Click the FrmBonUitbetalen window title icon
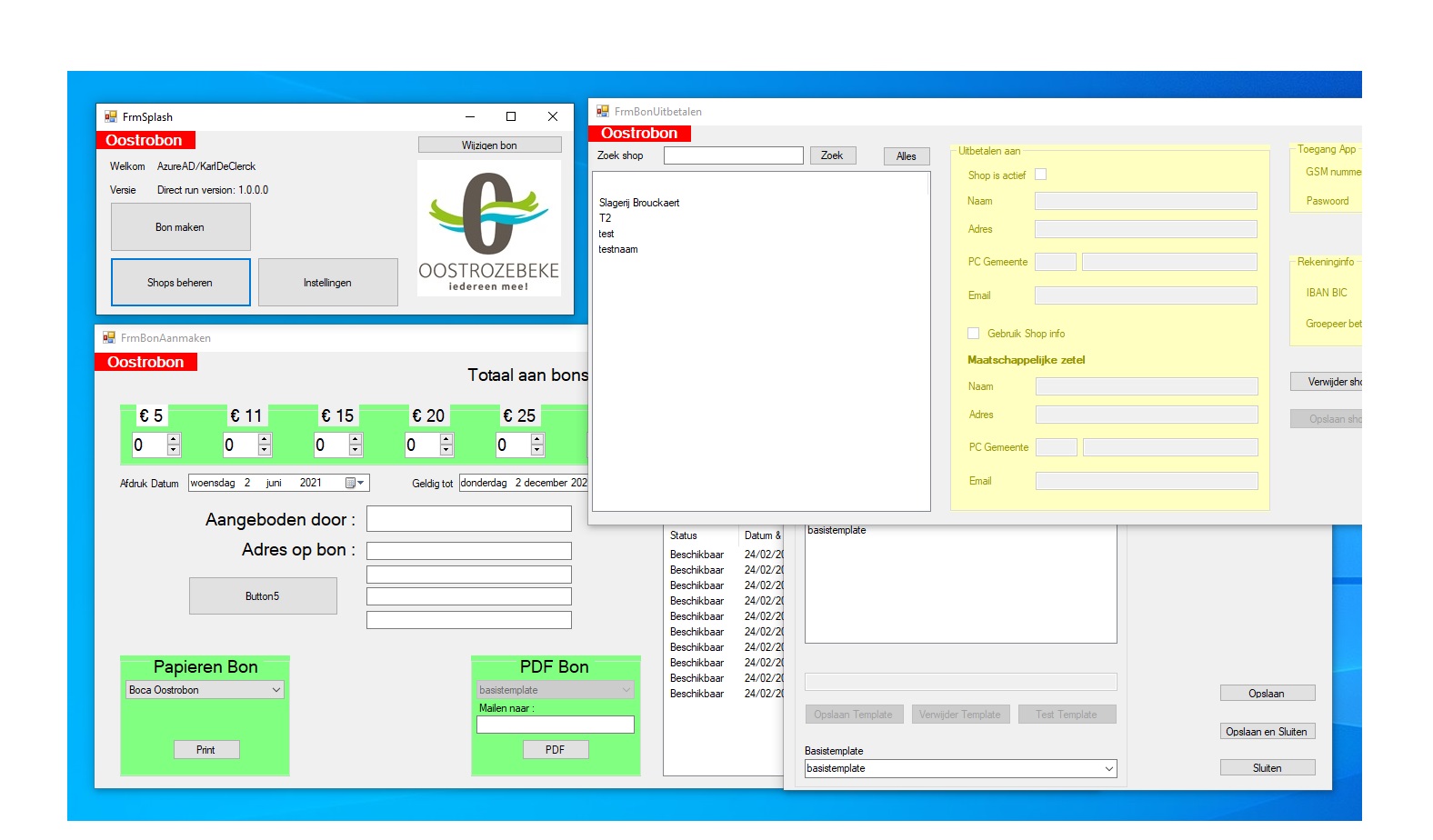Viewport: 1433px width, 840px height. 603,111
